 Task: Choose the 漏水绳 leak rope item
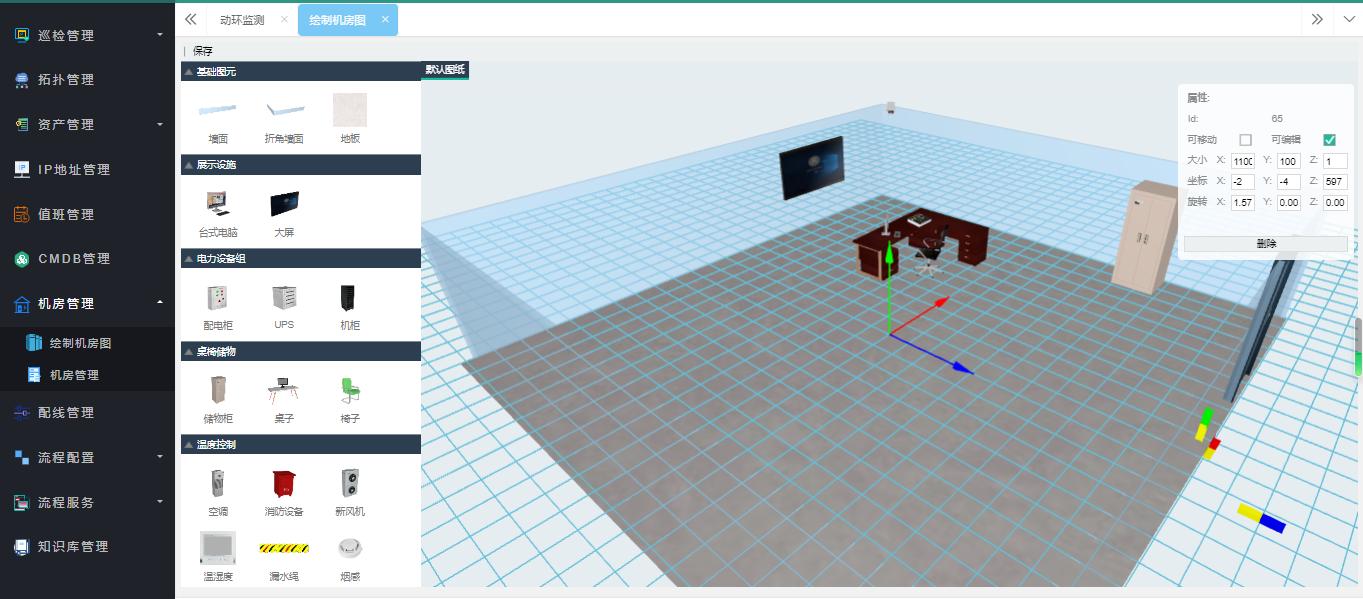[x=284, y=548]
